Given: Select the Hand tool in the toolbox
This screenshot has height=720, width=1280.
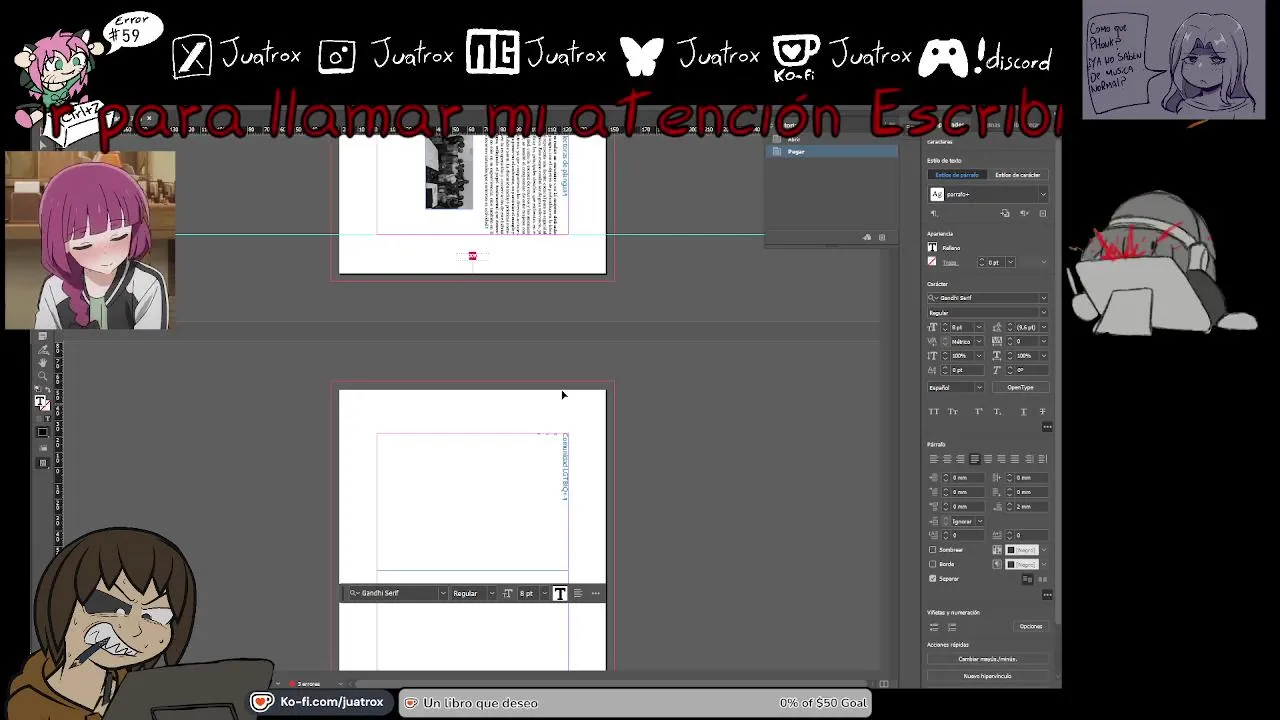Looking at the screenshot, I should (x=43, y=363).
